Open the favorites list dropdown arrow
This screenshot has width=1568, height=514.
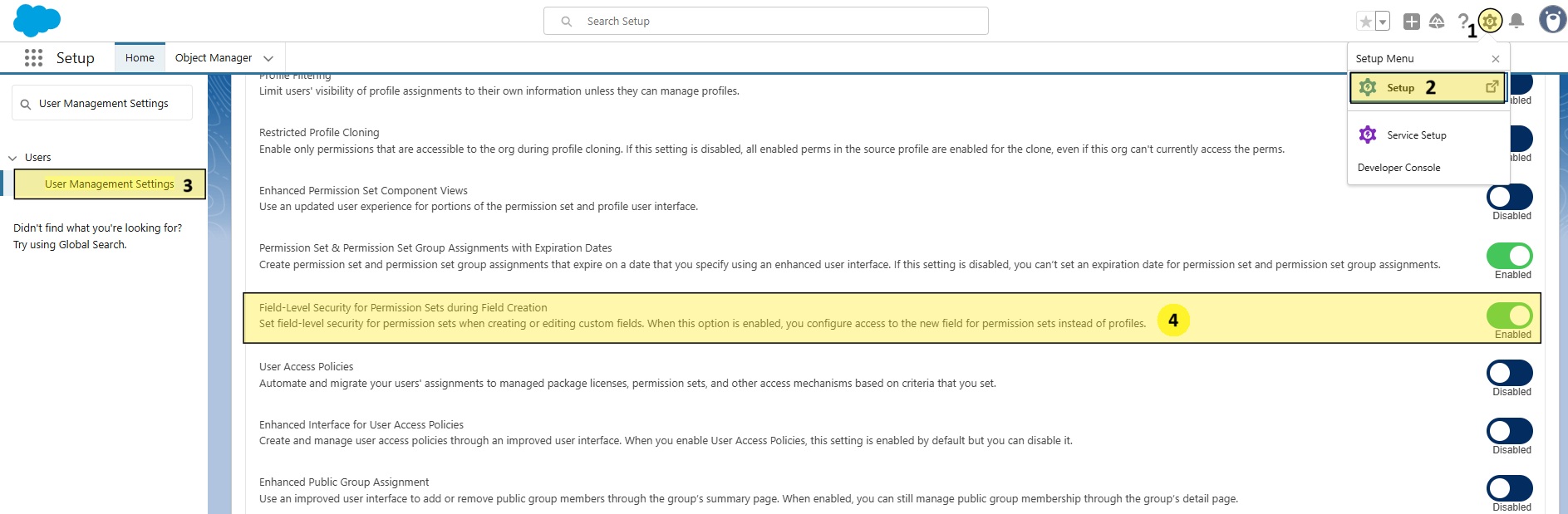click(x=1383, y=22)
